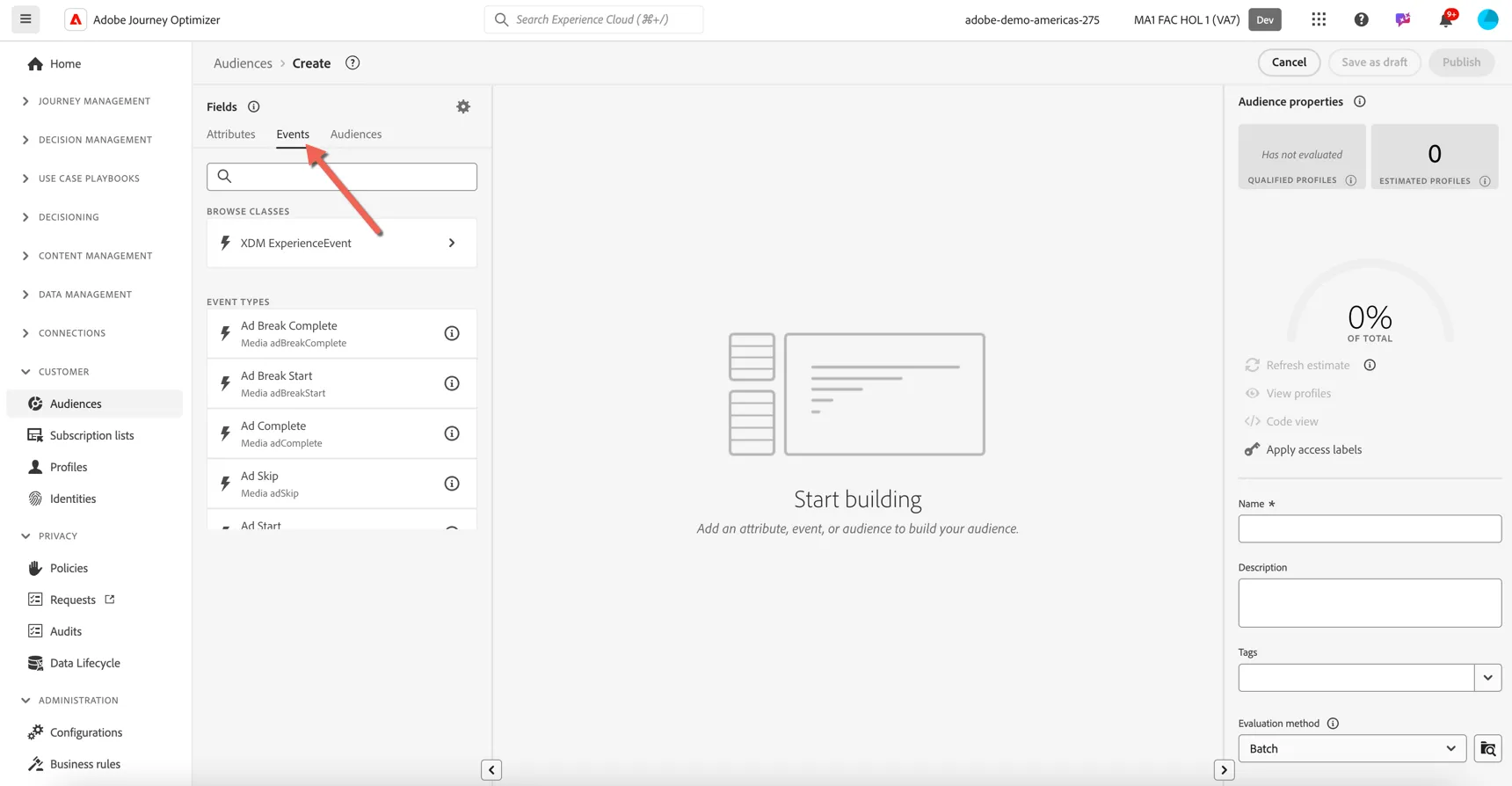Open the help question mark icon
The width and height of the screenshot is (1512, 786).
pyautogui.click(x=1361, y=19)
